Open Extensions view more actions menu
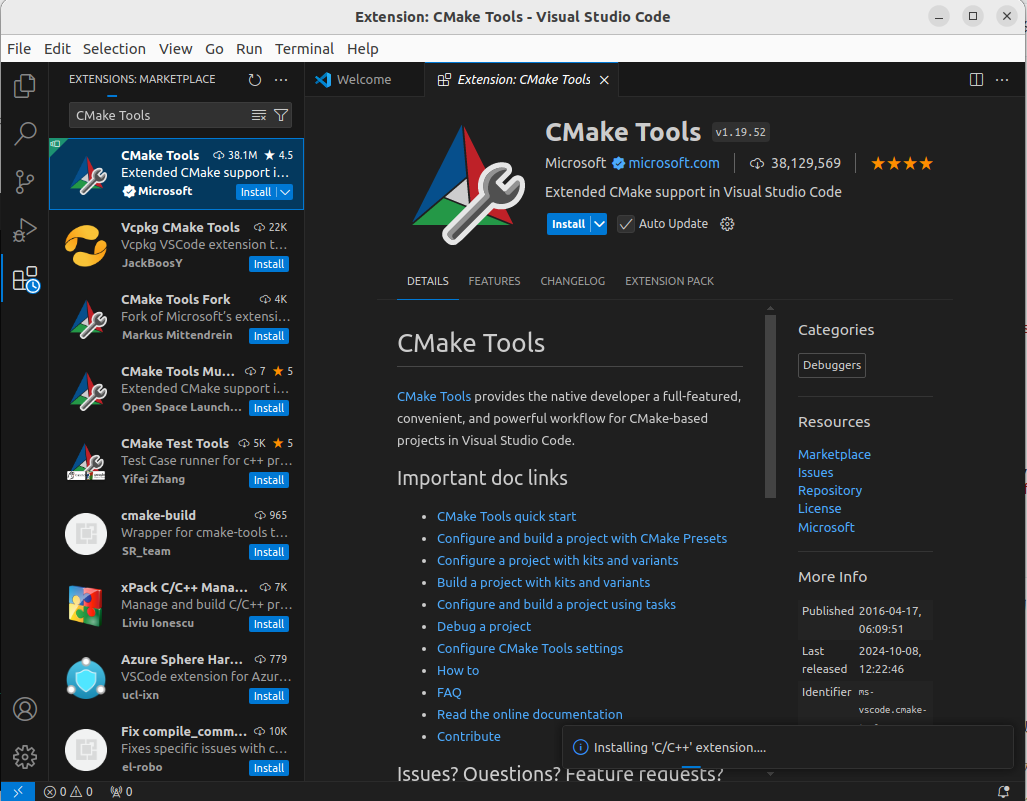Viewport: 1027px width, 801px height. 281,79
